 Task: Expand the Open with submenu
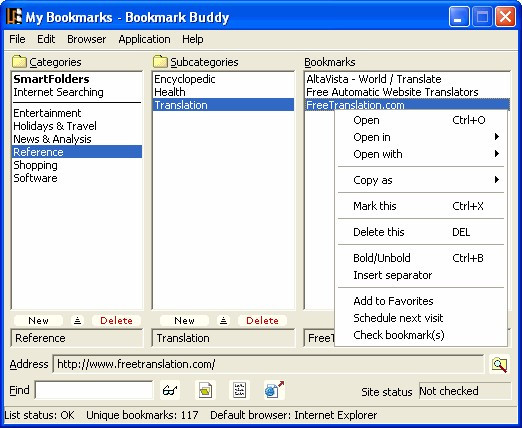click(x=421, y=154)
